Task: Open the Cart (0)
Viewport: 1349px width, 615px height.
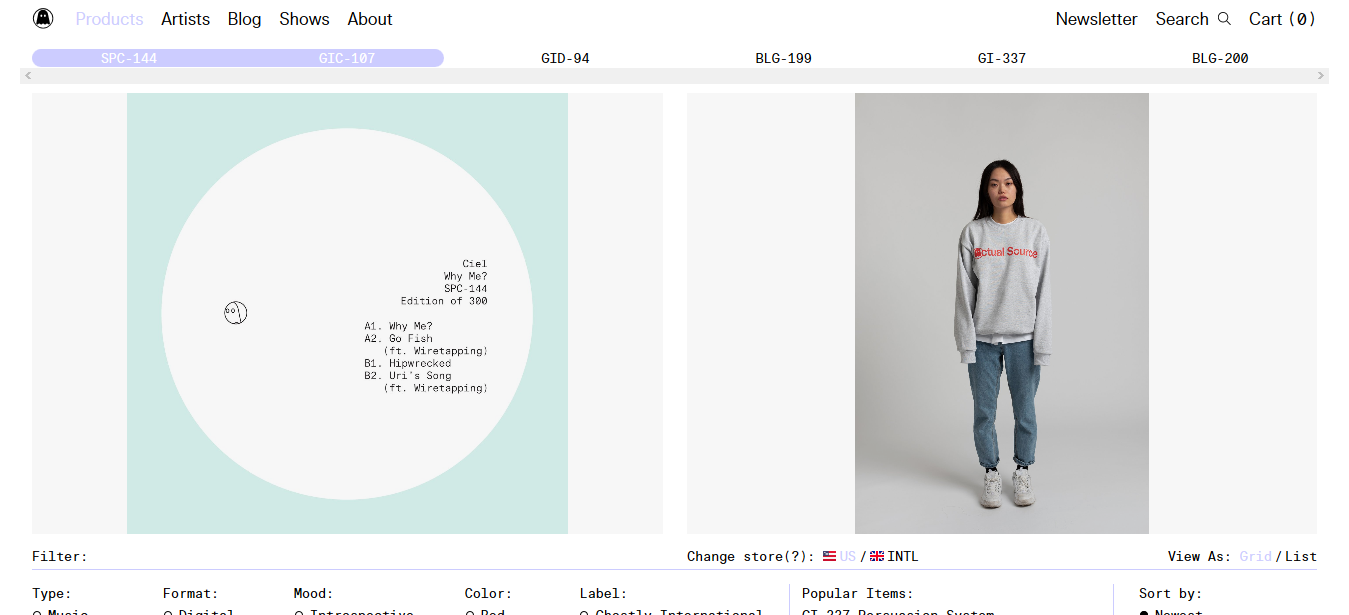Action: [1282, 19]
